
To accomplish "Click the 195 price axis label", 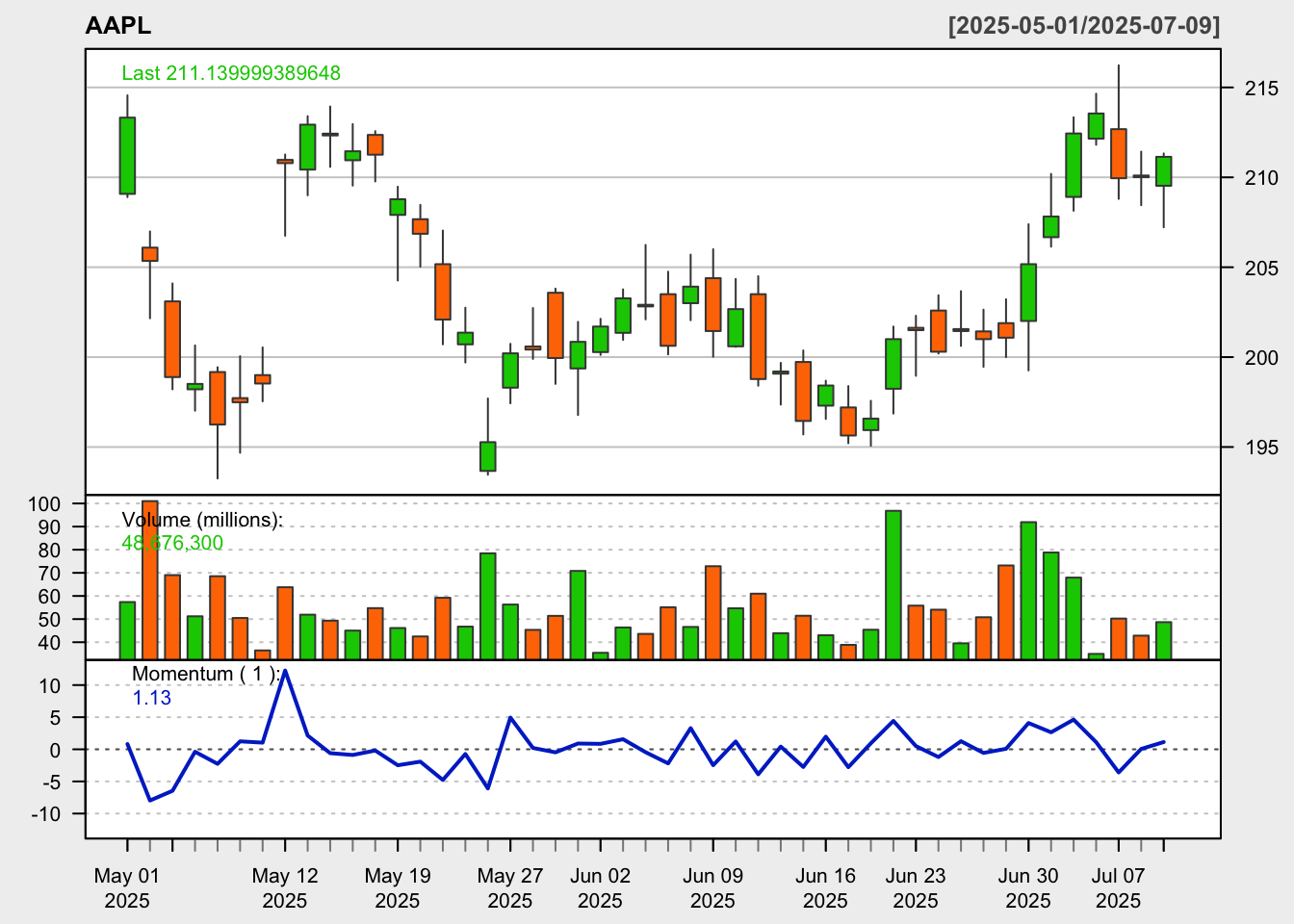I will pyautogui.click(x=1261, y=447).
